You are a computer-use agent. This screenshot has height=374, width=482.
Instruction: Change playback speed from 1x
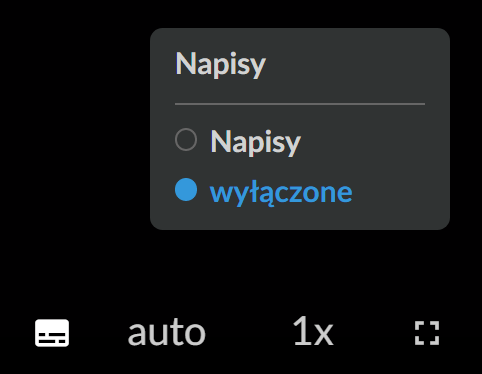tap(313, 331)
